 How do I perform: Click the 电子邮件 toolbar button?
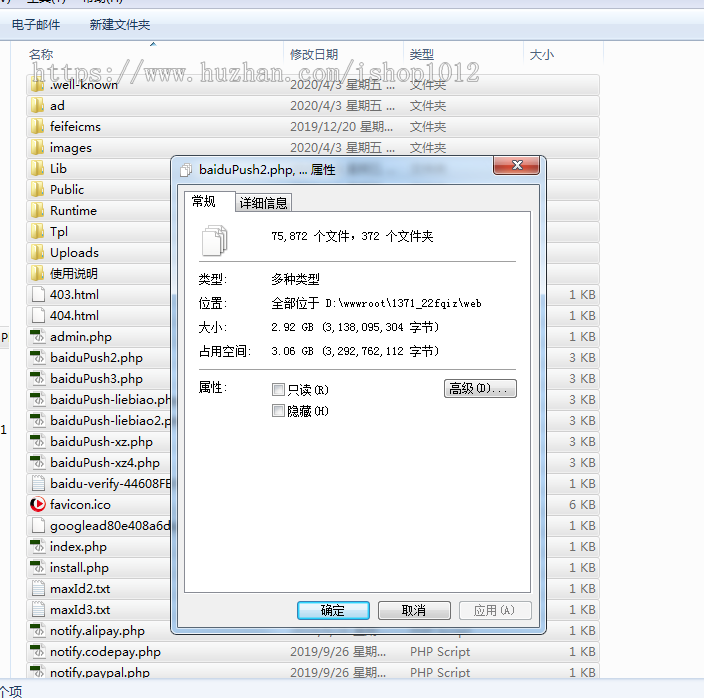pos(36,25)
